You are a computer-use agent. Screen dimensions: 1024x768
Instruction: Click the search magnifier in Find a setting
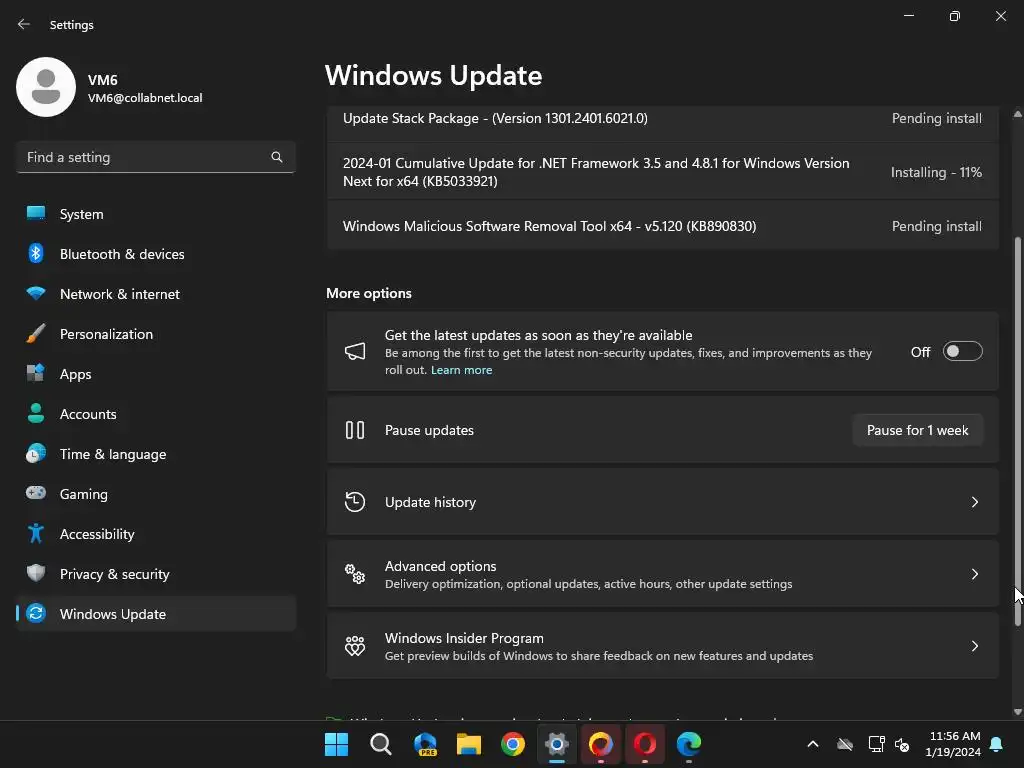tap(277, 157)
